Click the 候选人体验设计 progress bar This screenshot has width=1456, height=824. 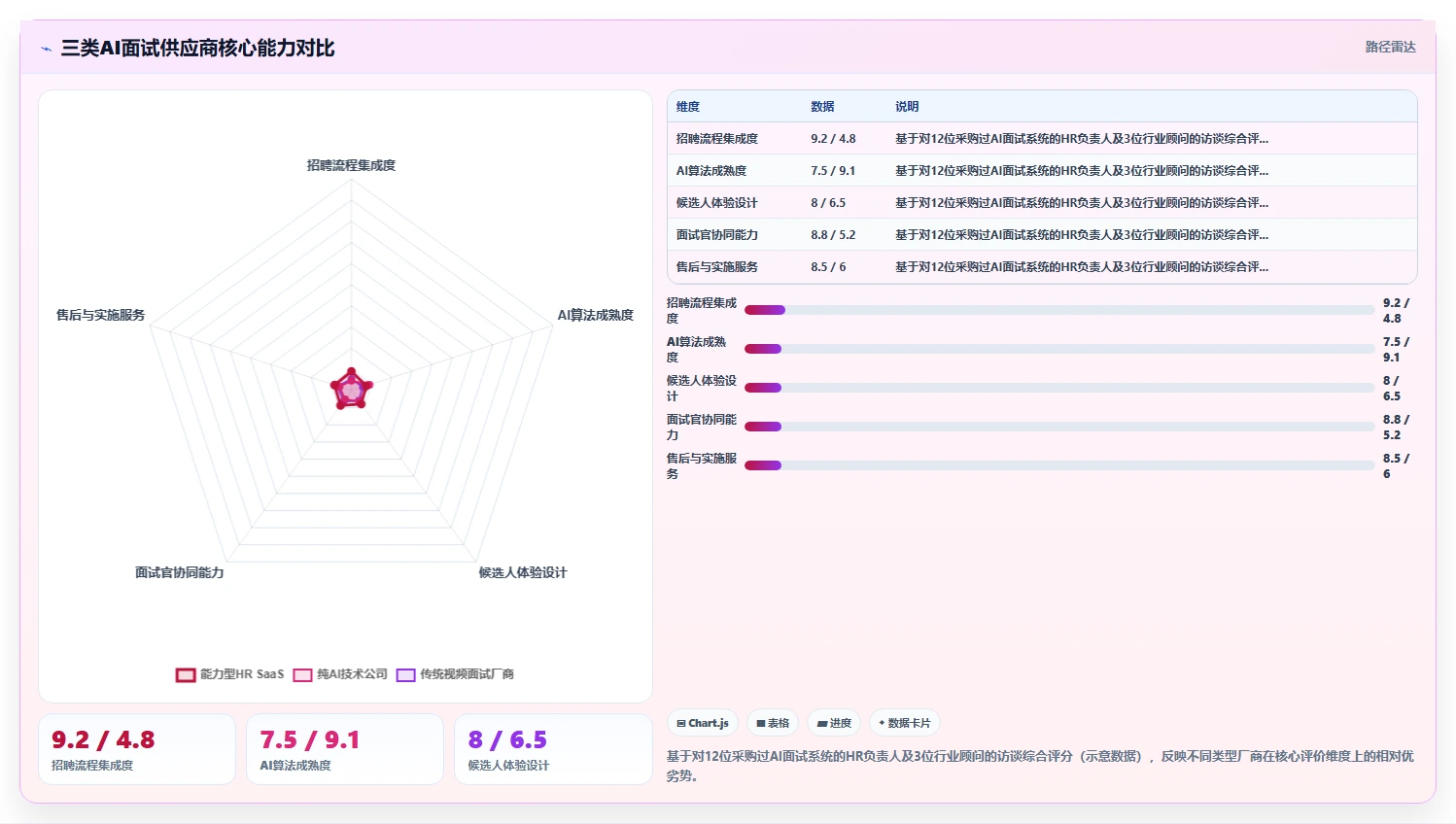(x=1059, y=388)
